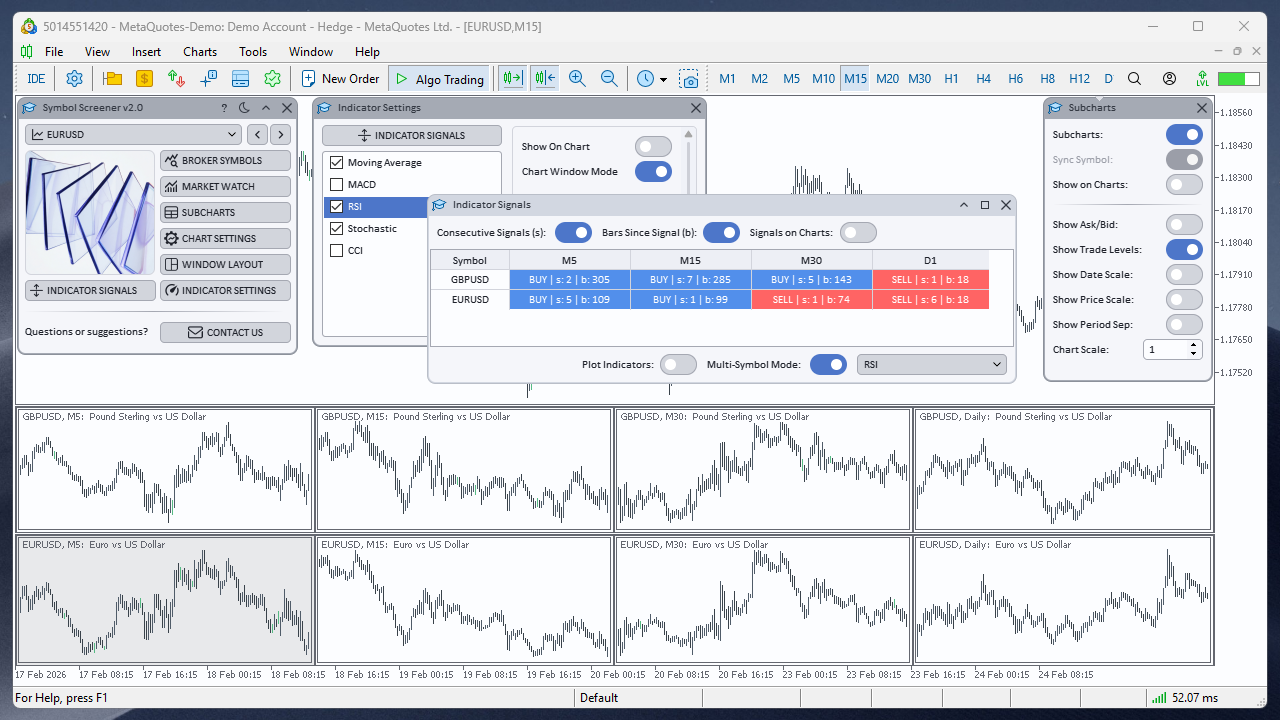
Task: Open help question mark in Symbol Screener
Action: click(224, 108)
